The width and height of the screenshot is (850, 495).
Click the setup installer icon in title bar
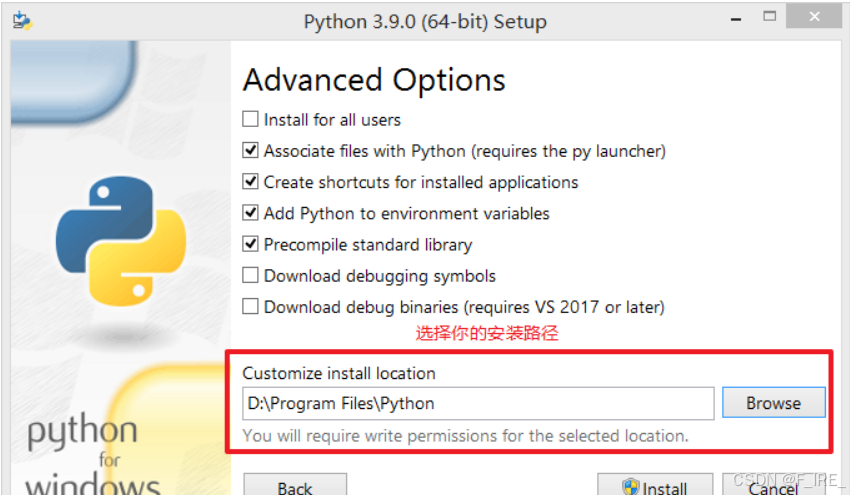(22, 21)
